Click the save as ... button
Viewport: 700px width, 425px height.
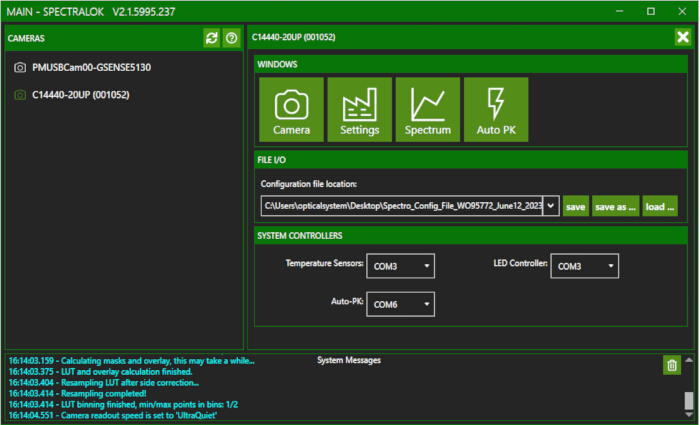click(616, 206)
